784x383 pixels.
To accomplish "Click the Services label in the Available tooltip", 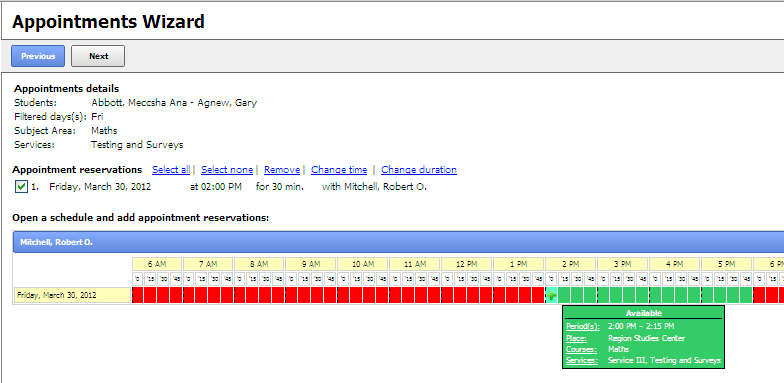I will coord(582,360).
